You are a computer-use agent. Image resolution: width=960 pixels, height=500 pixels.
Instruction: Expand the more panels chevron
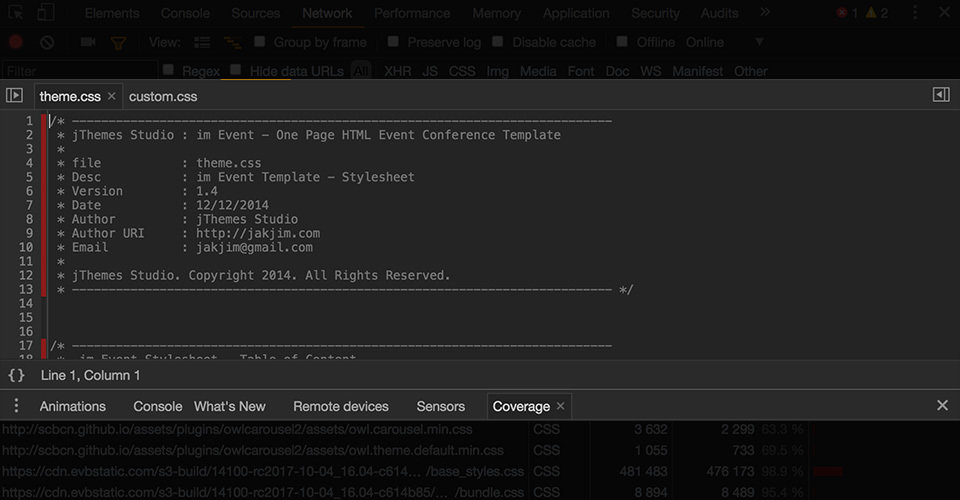[765, 12]
